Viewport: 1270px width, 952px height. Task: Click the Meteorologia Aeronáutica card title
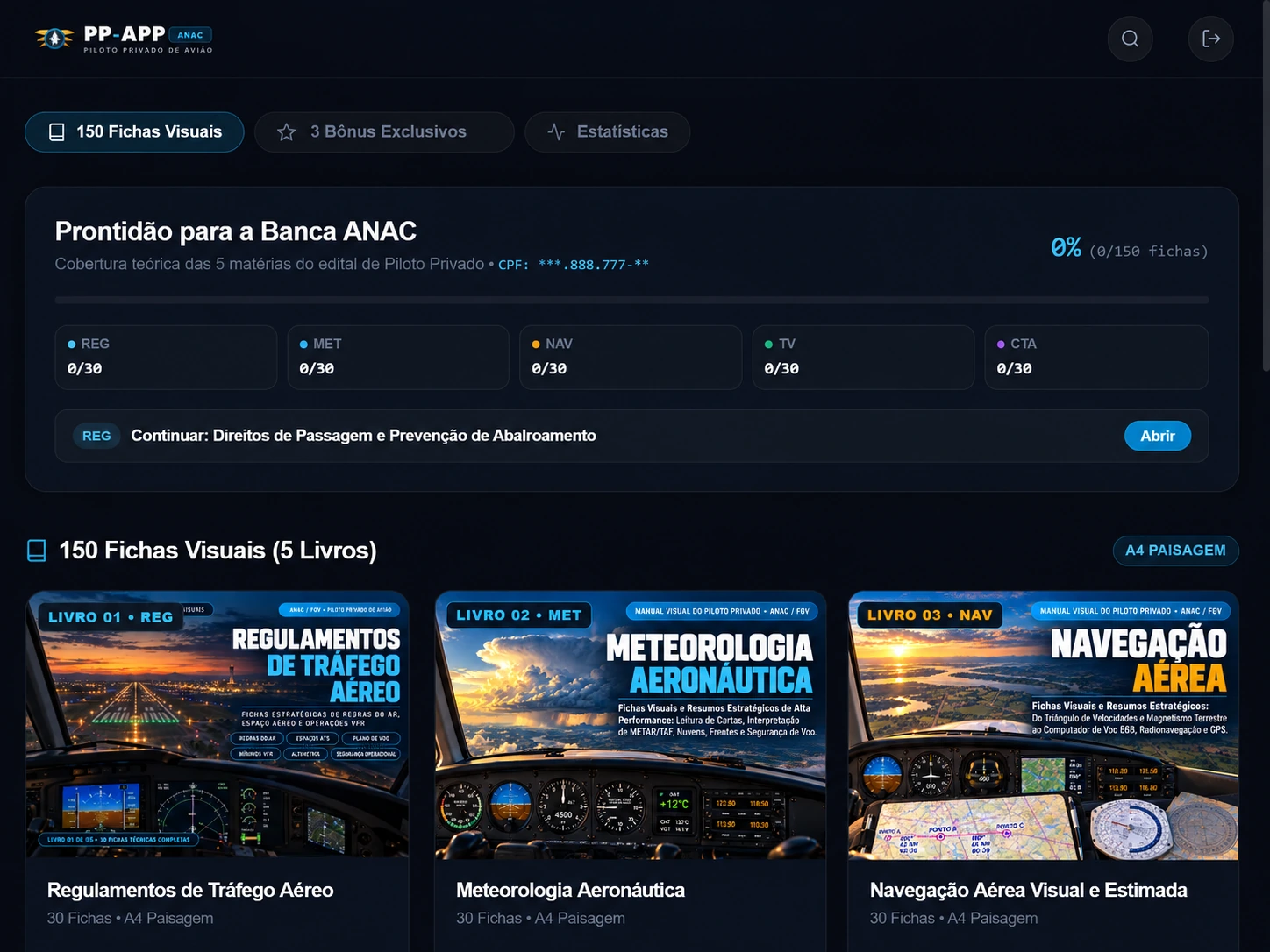tap(570, 890)
